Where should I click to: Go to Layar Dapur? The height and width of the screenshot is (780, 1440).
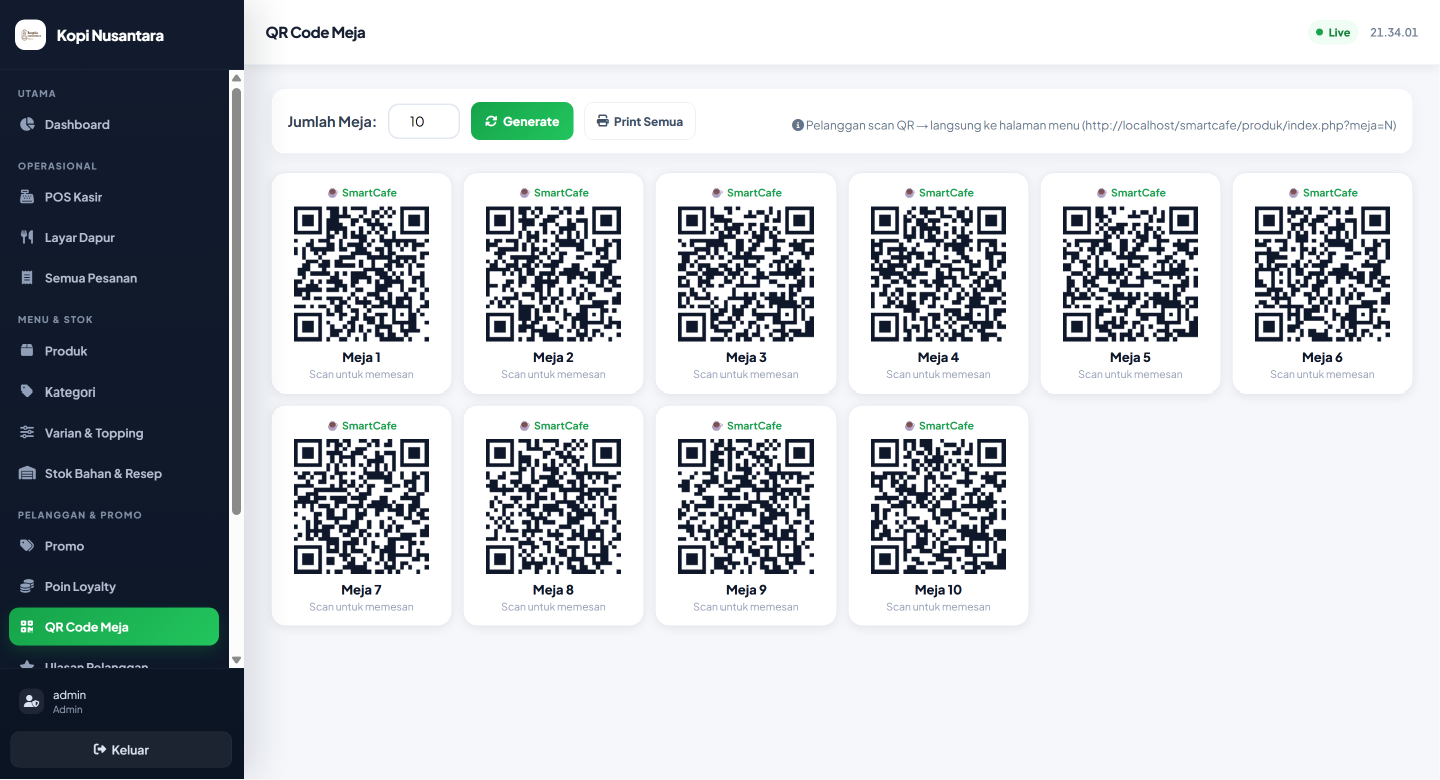tap(114, 238)
